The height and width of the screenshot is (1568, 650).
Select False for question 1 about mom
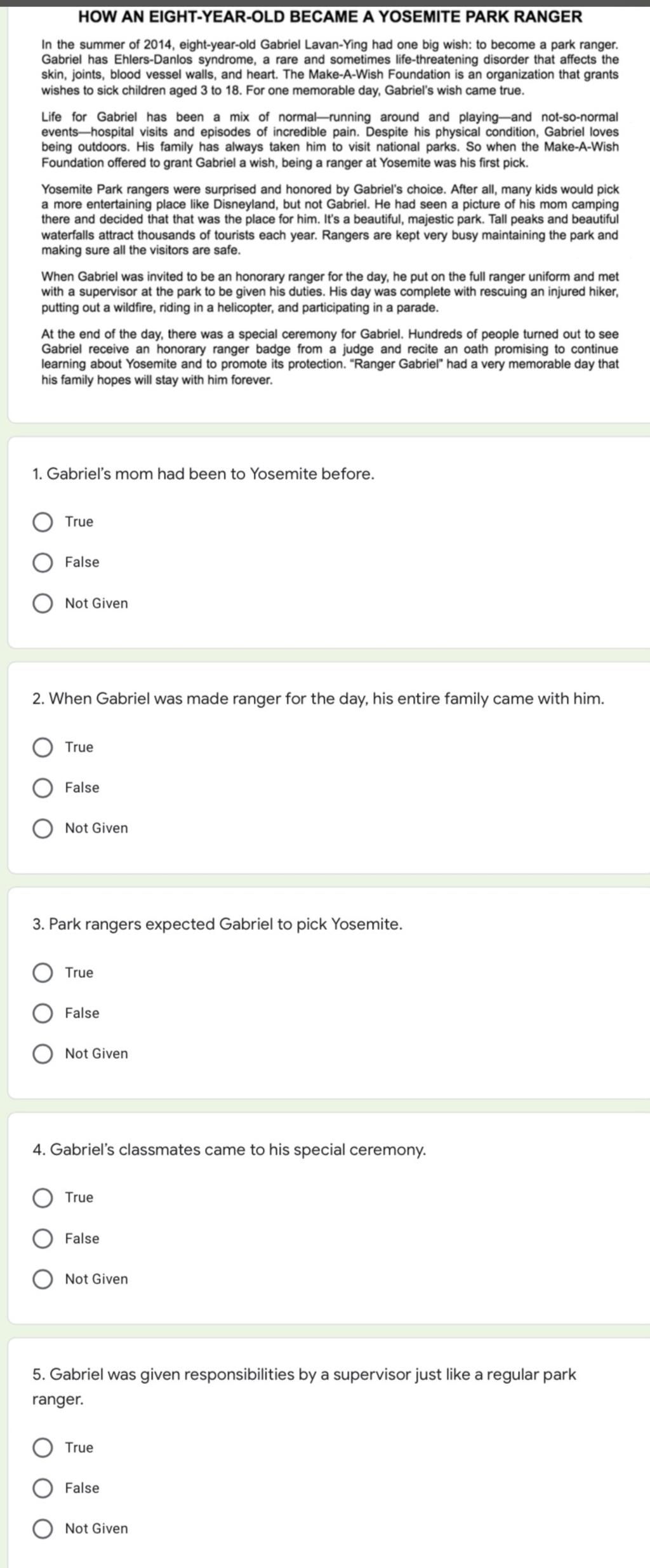[43, 563]
